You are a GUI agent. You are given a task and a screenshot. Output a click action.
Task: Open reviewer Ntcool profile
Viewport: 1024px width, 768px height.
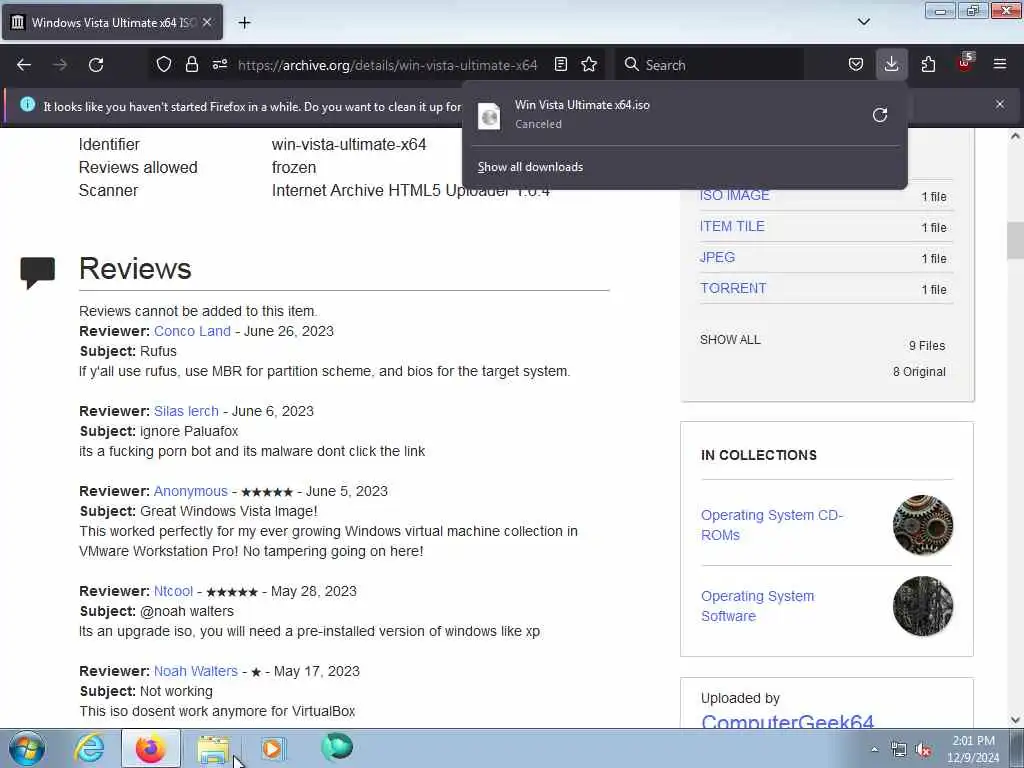click(173, 591)
